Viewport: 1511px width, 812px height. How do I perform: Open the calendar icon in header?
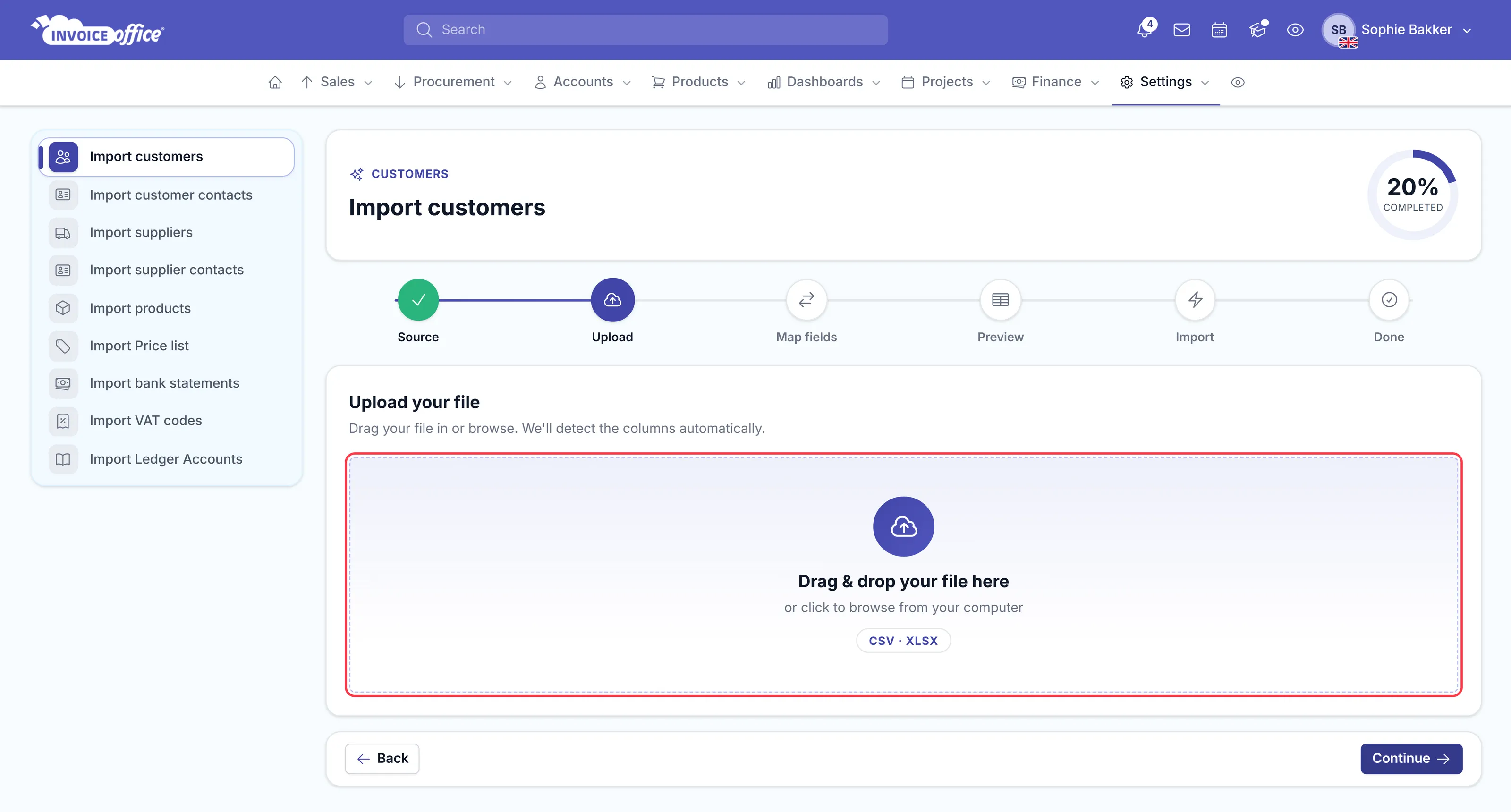pyautogui.click(x=1219, y=29)
